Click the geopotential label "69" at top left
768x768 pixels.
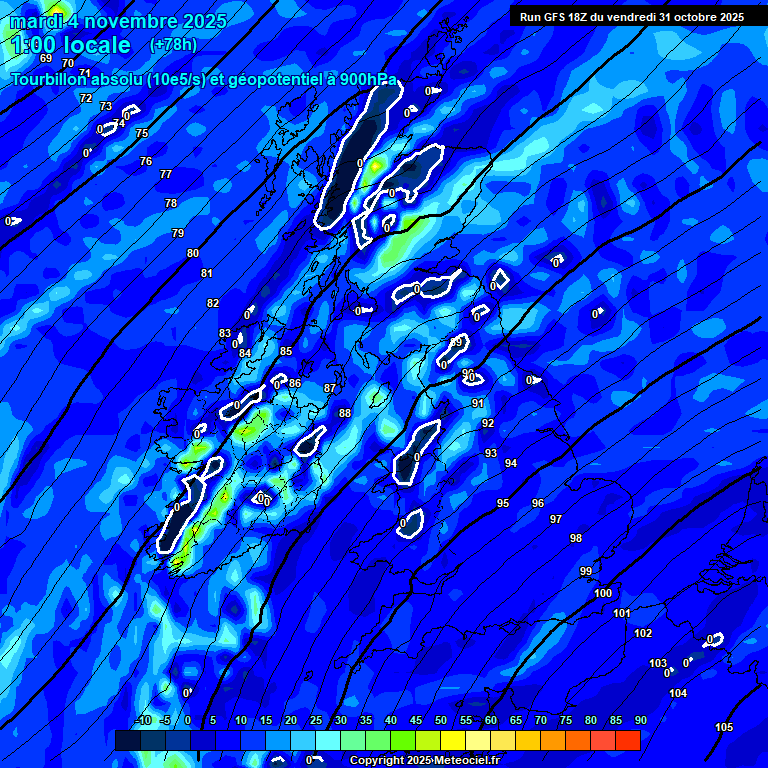point(46,59)
